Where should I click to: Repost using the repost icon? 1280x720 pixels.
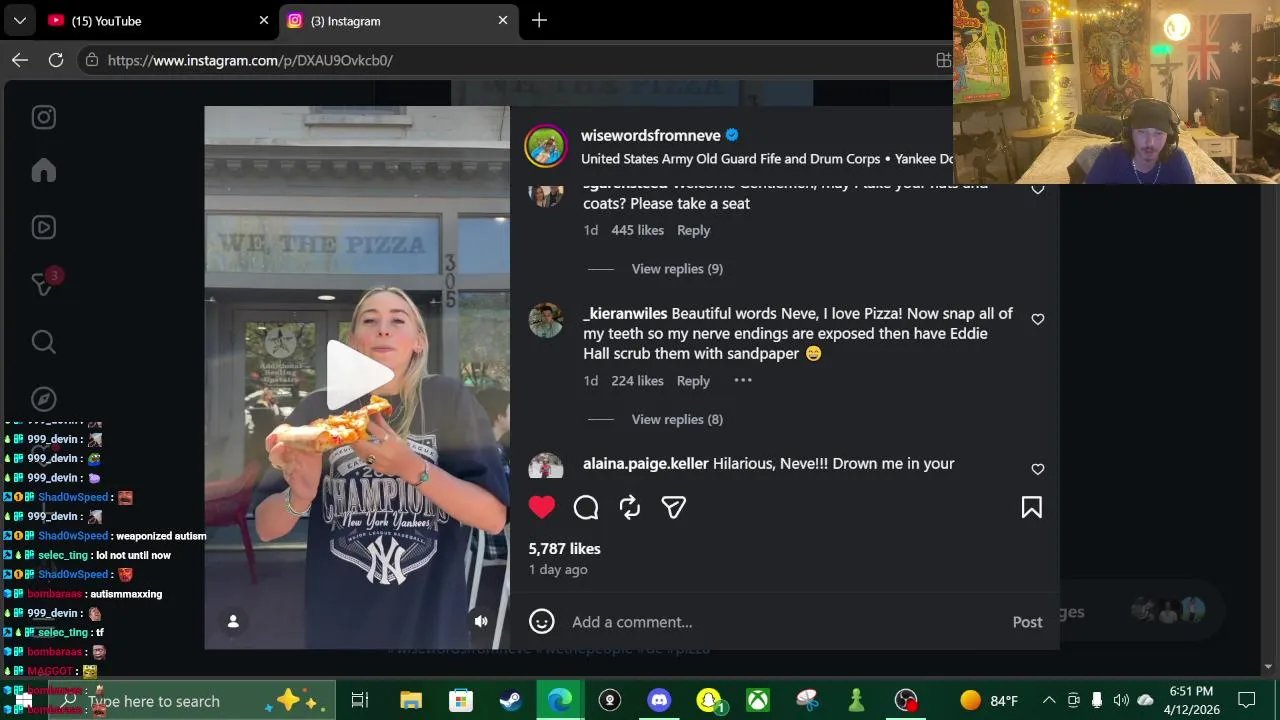tap(630, 507)
